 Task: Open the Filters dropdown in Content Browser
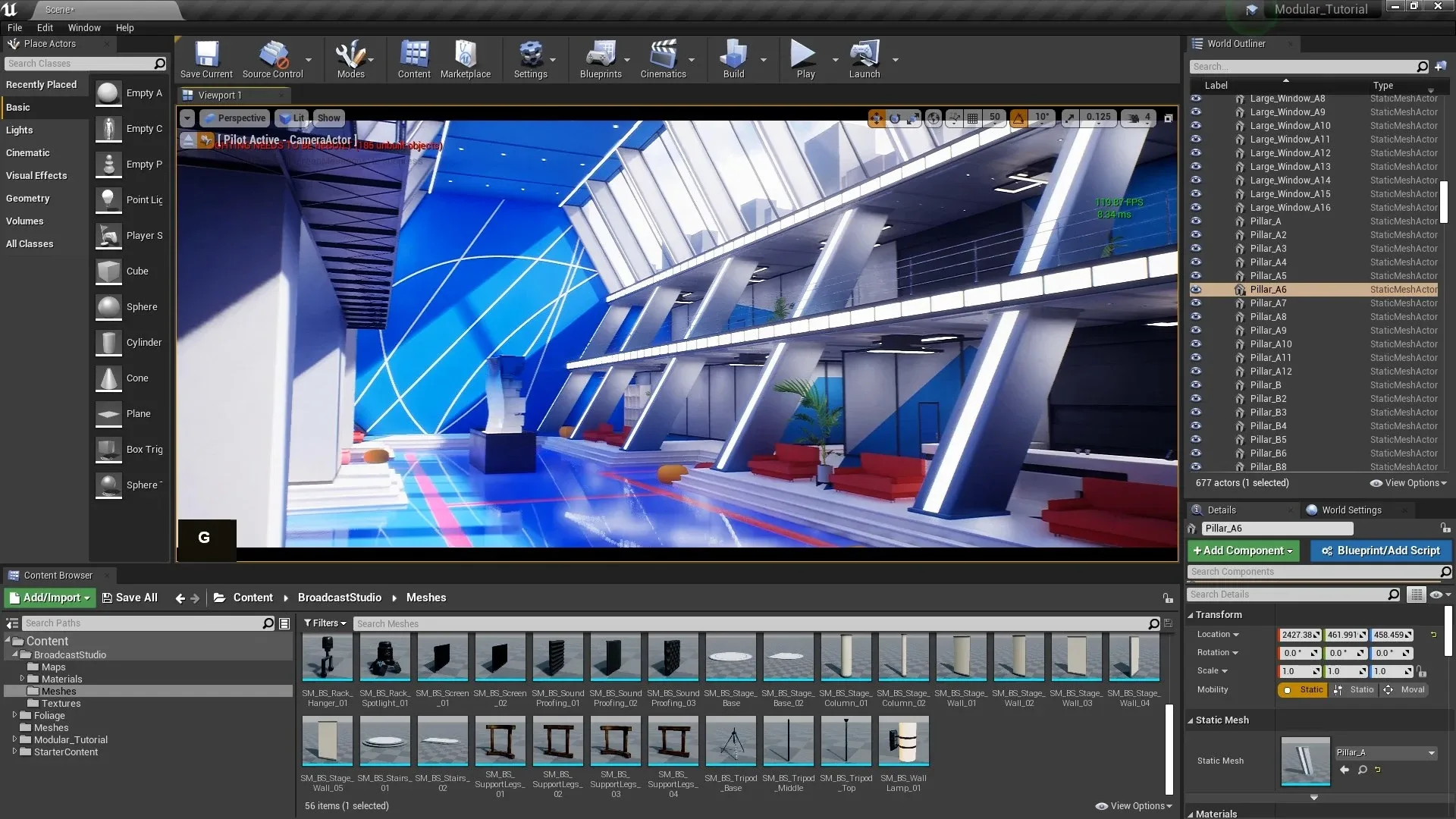[x=325, y=623]
